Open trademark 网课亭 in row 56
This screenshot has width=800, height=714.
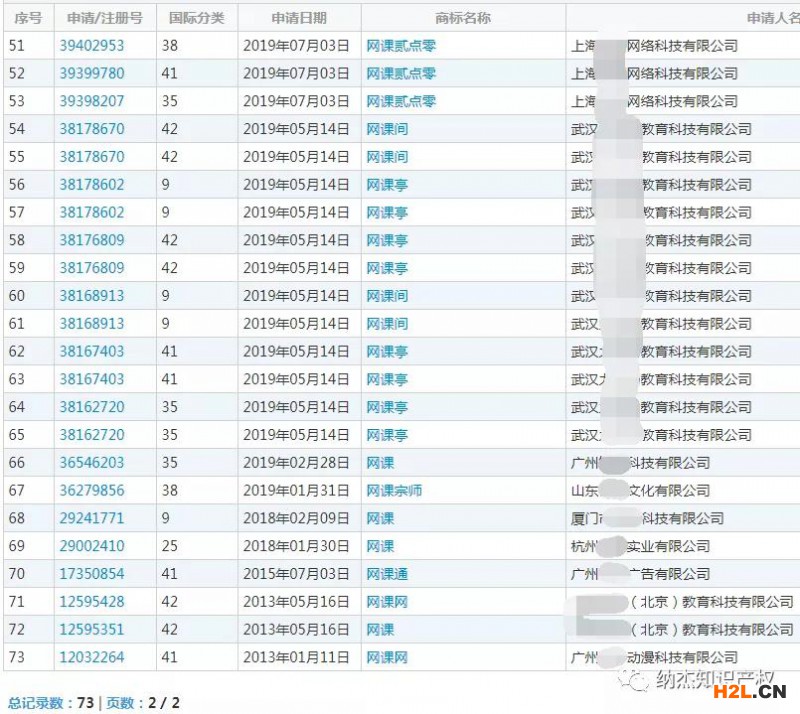tap(387, 185)
